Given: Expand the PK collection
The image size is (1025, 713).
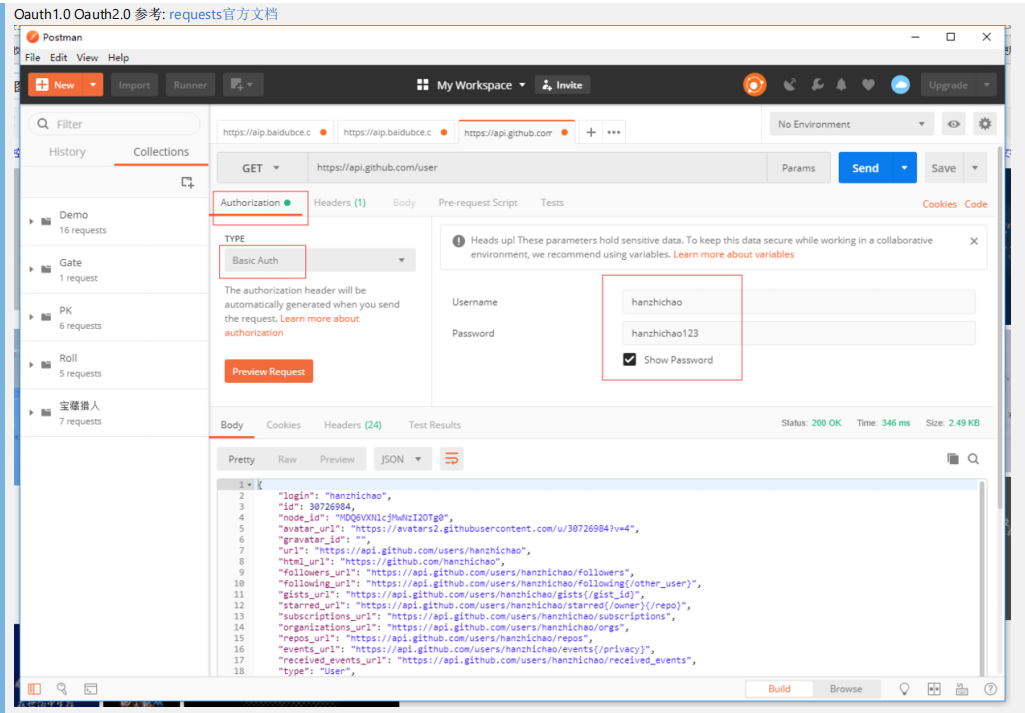Looking at the screenshot, I should pyautogui.click(x=31, y=317).
